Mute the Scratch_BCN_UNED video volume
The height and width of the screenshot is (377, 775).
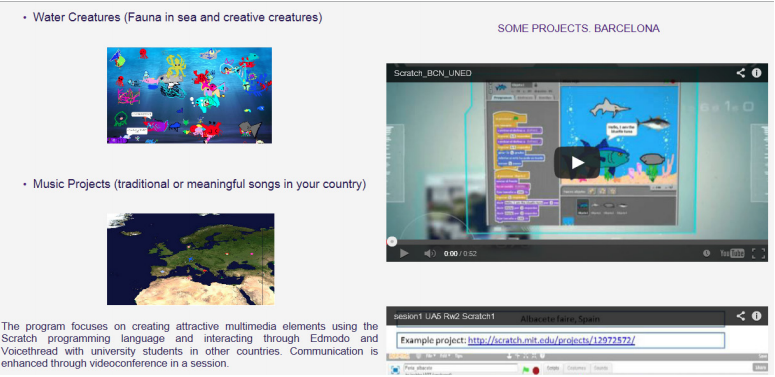430,253
